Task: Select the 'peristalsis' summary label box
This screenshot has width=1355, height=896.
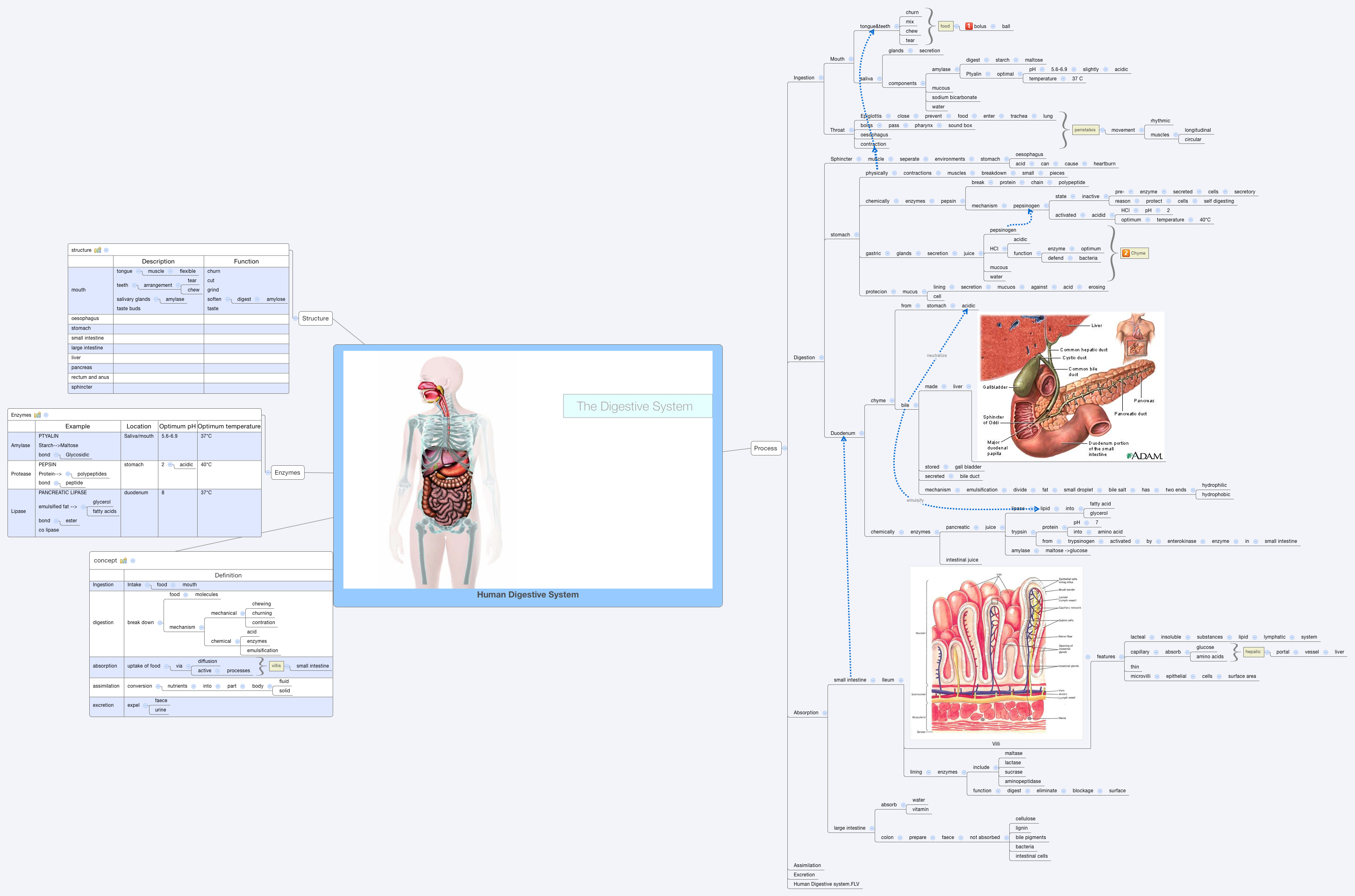Action: click(x=1084, y=130)
